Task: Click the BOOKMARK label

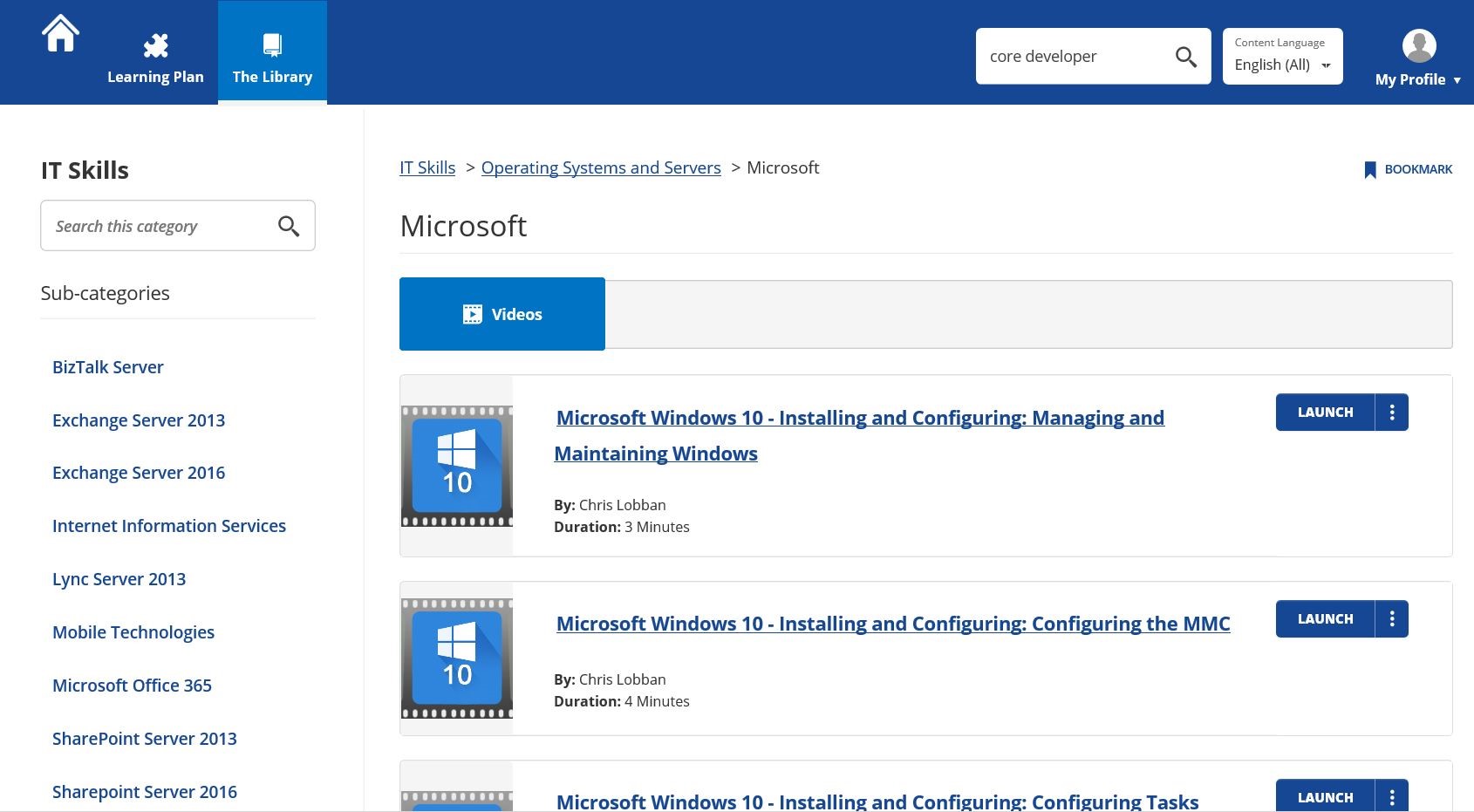Action: tap(1418, 169)
